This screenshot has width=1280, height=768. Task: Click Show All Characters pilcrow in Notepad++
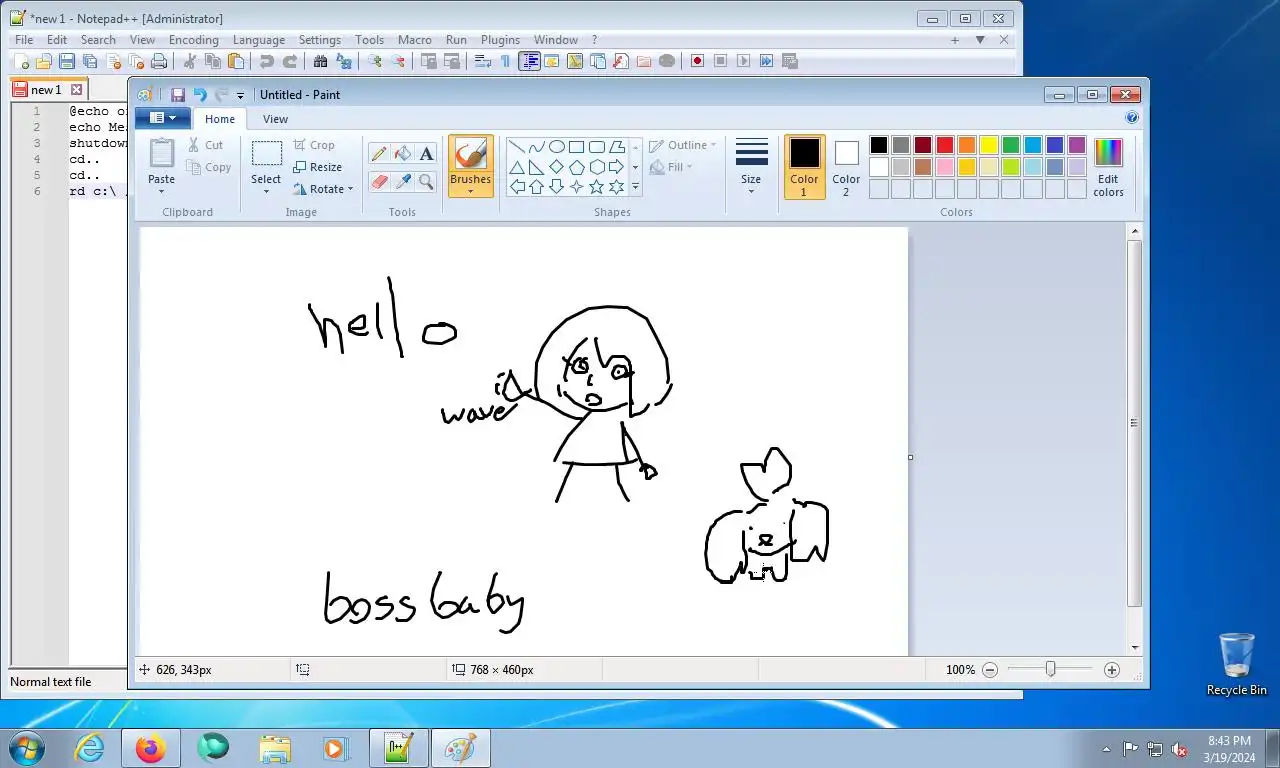(x=506, y=61)
